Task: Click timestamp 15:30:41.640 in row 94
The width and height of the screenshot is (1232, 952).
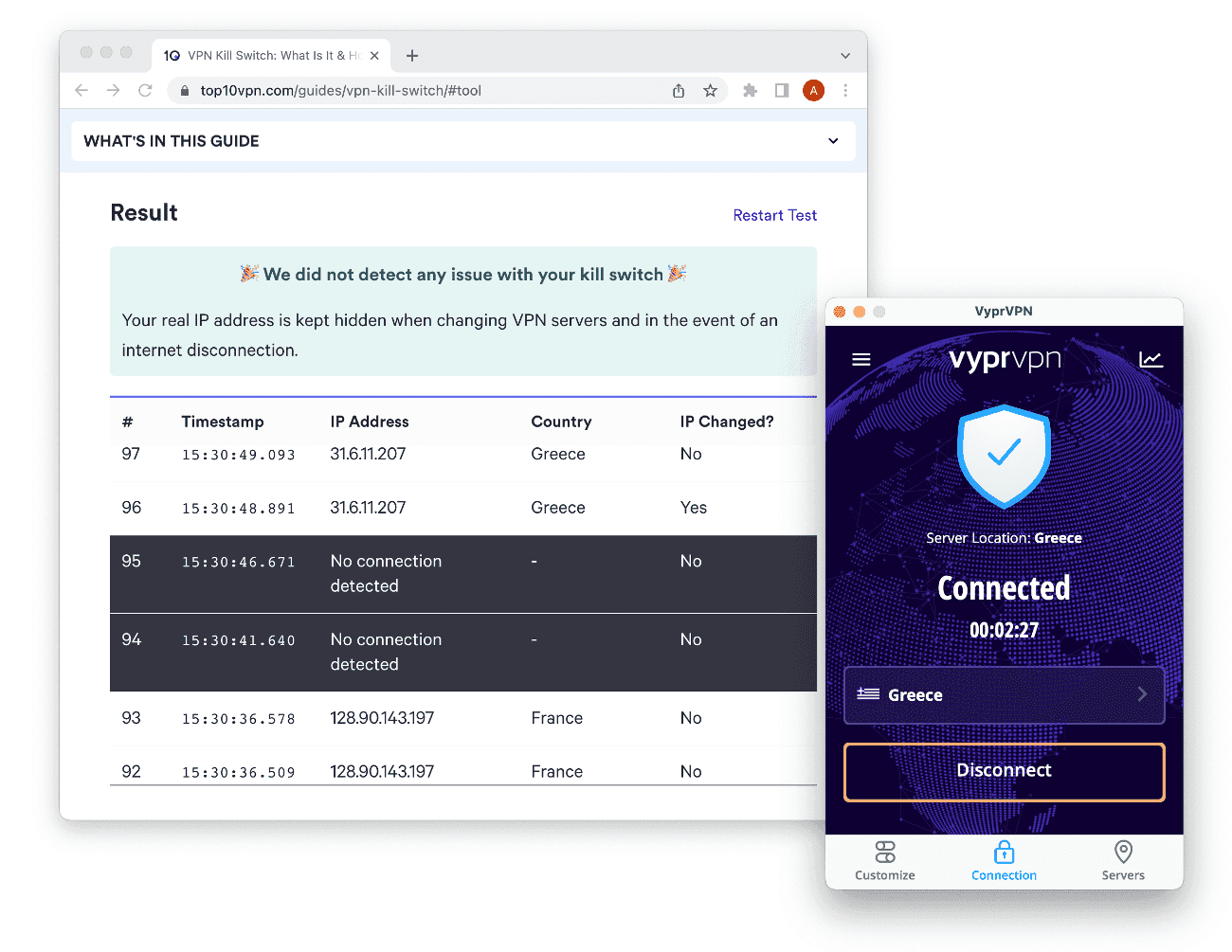Action: click(239, 640)
